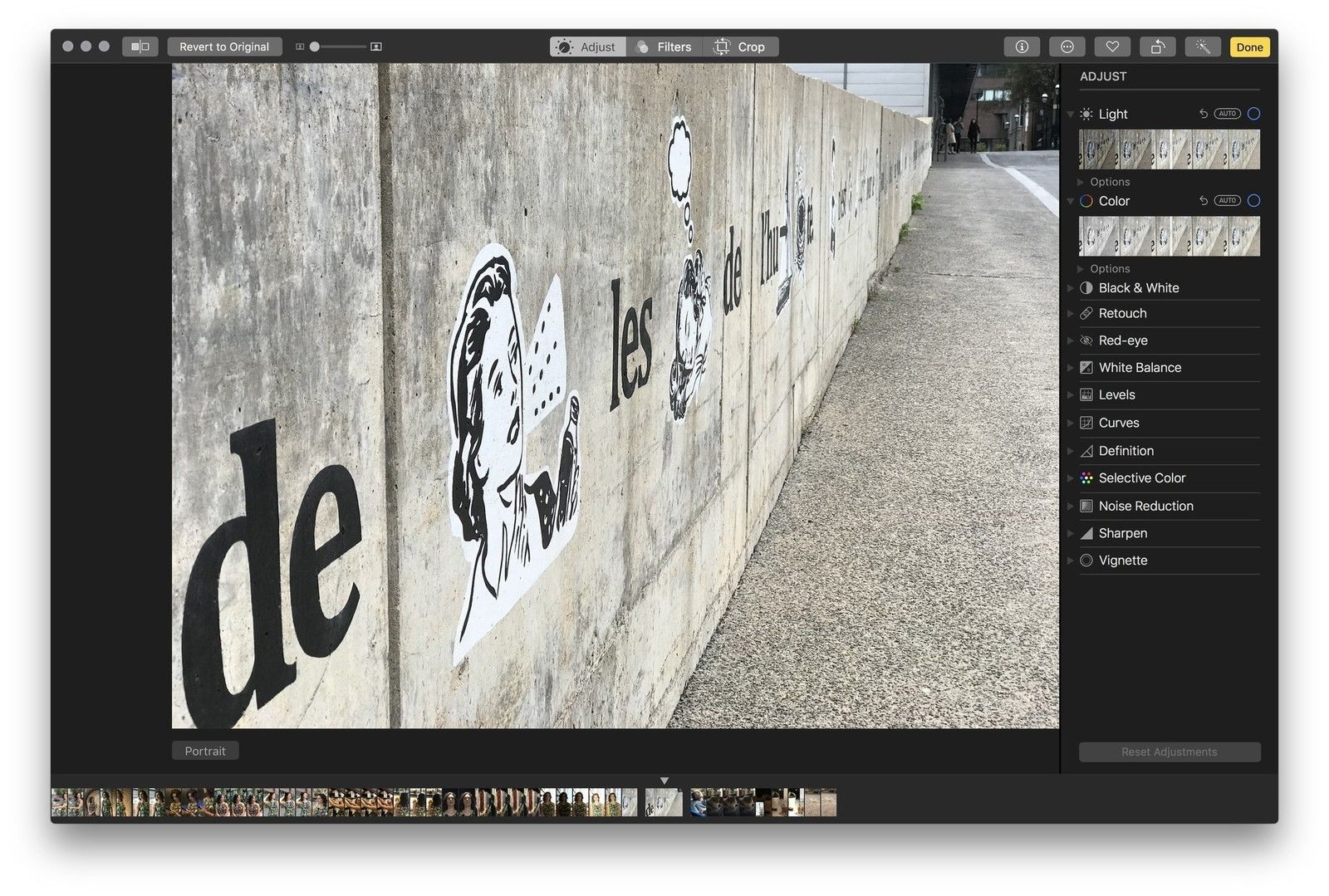The height and width of the screenshot is (896, 1329).
Task: Switch to the Crop tab
Action: tap(741, 47)
